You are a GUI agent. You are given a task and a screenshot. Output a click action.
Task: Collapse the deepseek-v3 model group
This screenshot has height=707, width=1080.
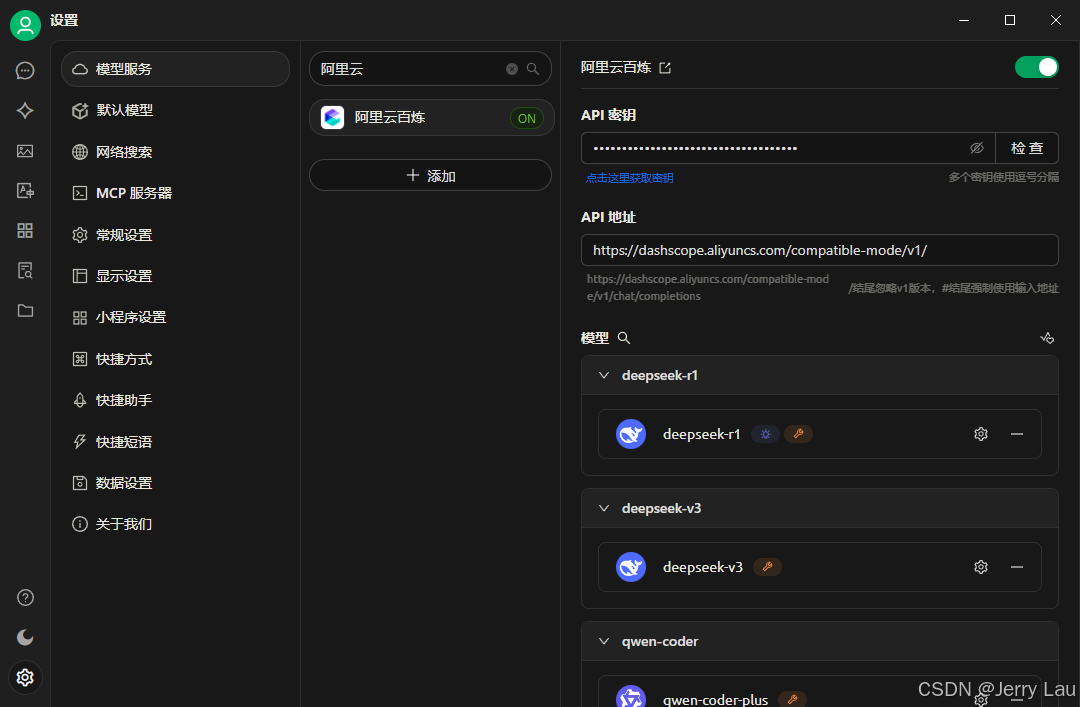(604, 509)
